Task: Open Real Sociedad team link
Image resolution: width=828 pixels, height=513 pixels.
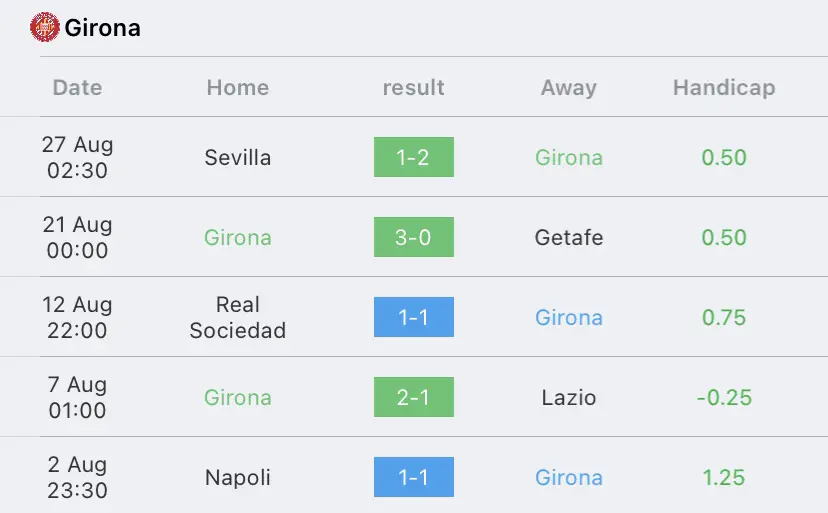Action: pyautogui.click(x=238, y=317)
